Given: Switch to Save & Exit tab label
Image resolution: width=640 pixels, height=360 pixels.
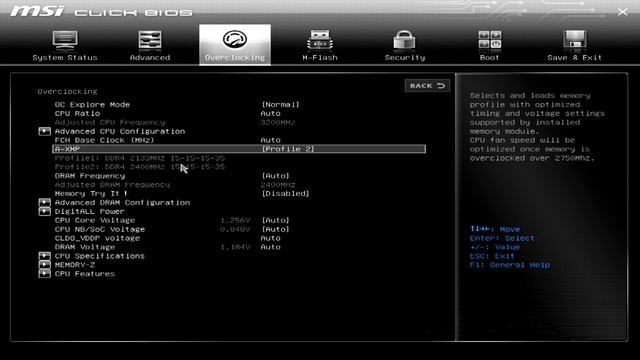Looking at the screenshot, I should [574, 58].
